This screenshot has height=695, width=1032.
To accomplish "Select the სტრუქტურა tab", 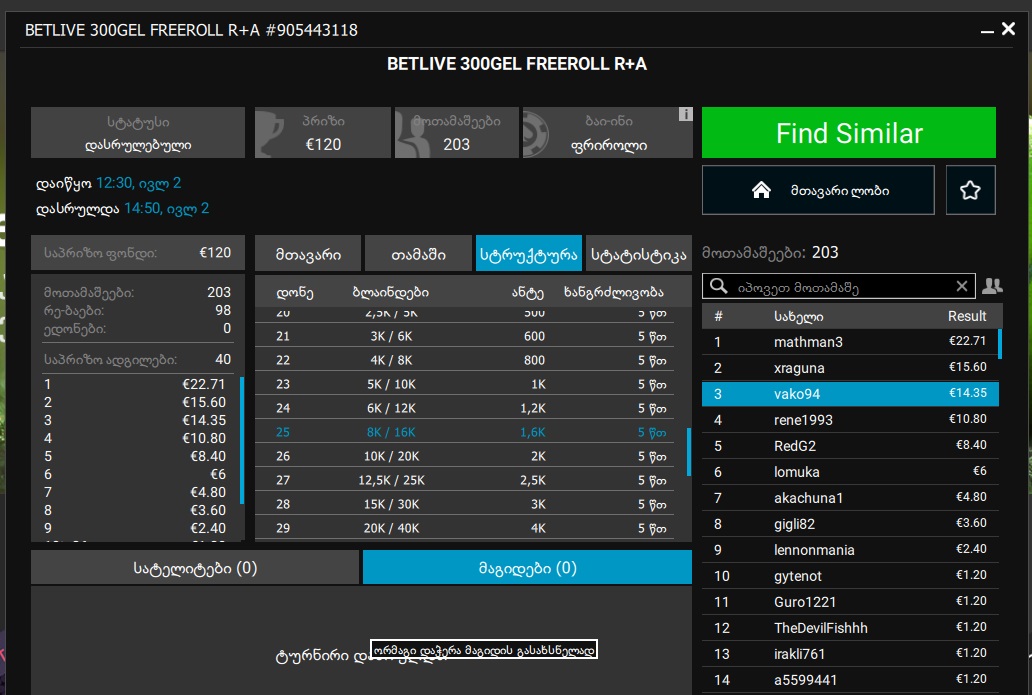I will coord(529,253).
